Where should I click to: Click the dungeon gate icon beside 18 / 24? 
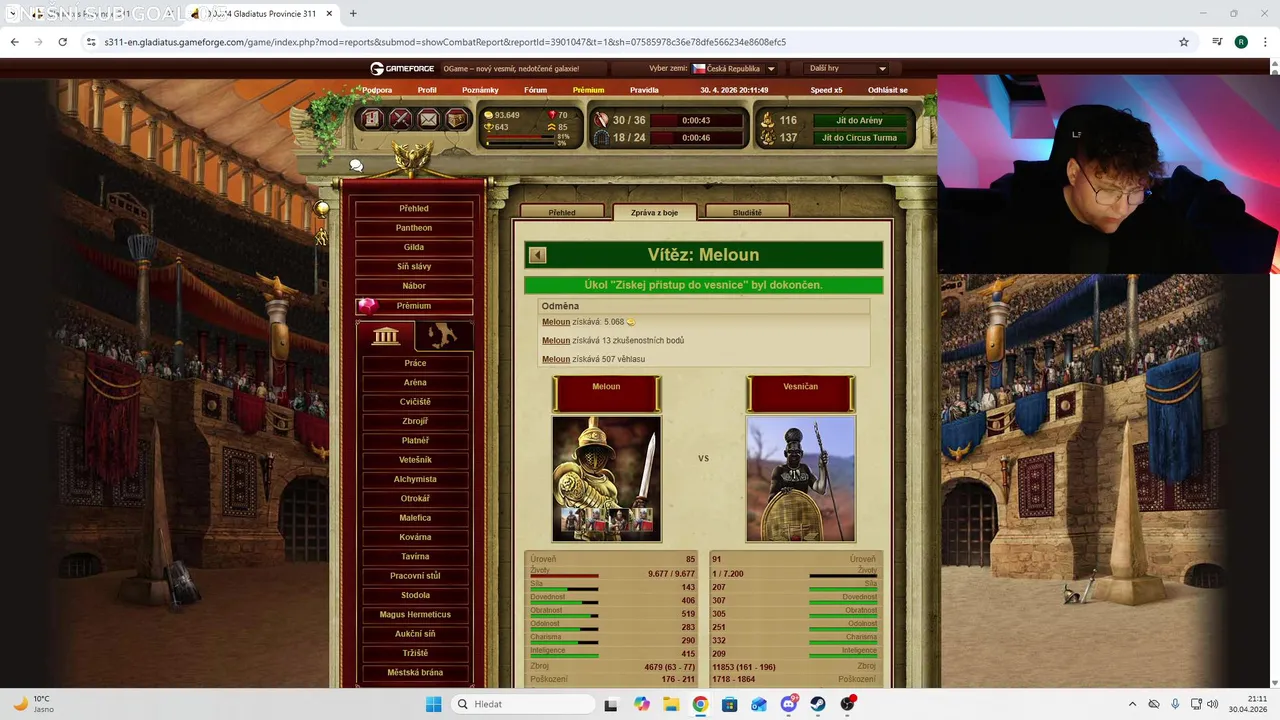tap(601, 138)
